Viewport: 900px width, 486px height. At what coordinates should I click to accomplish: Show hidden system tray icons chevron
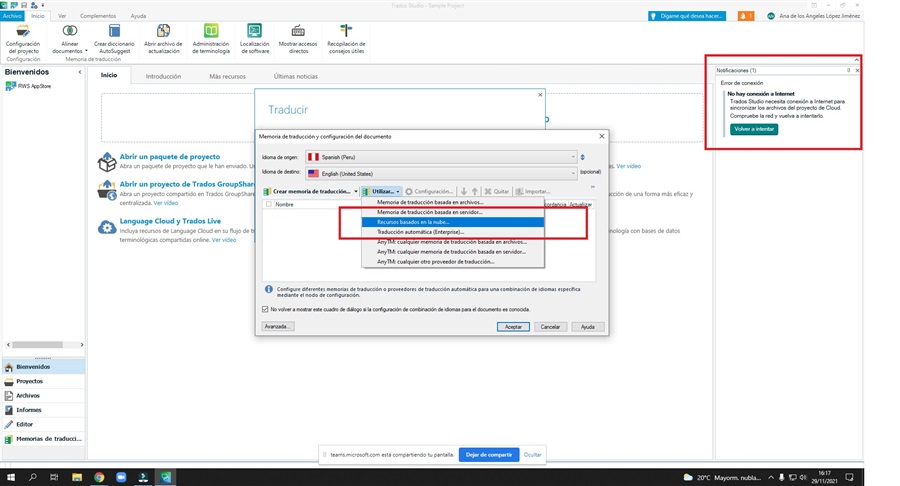click(x=771, y=477)
